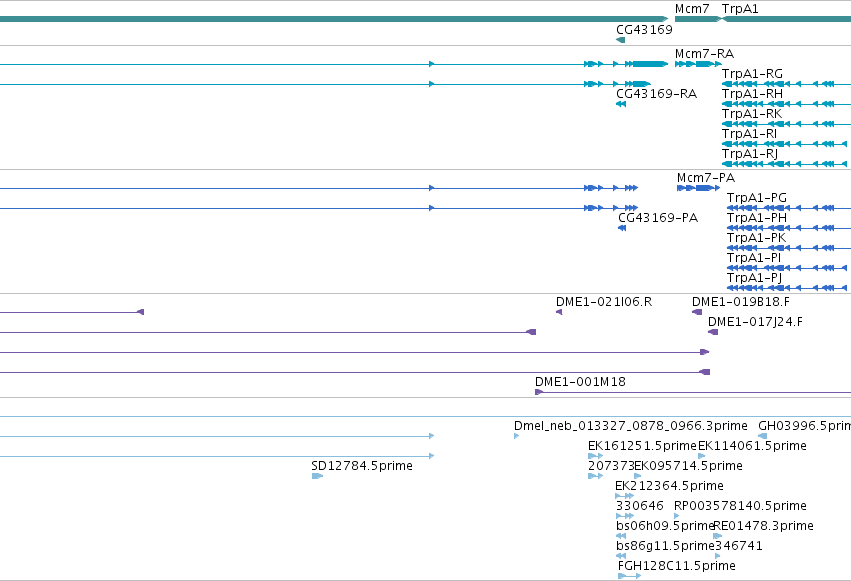Click the 330646 EST label

639,506
